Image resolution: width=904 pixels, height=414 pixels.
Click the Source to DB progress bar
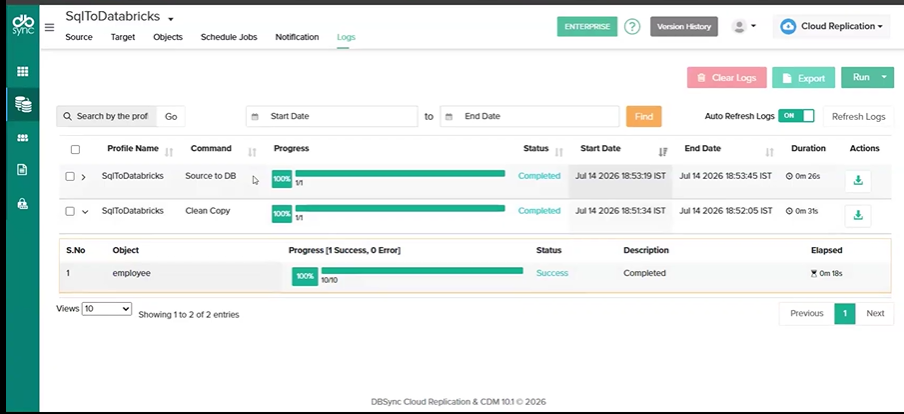tap(400, 174)
